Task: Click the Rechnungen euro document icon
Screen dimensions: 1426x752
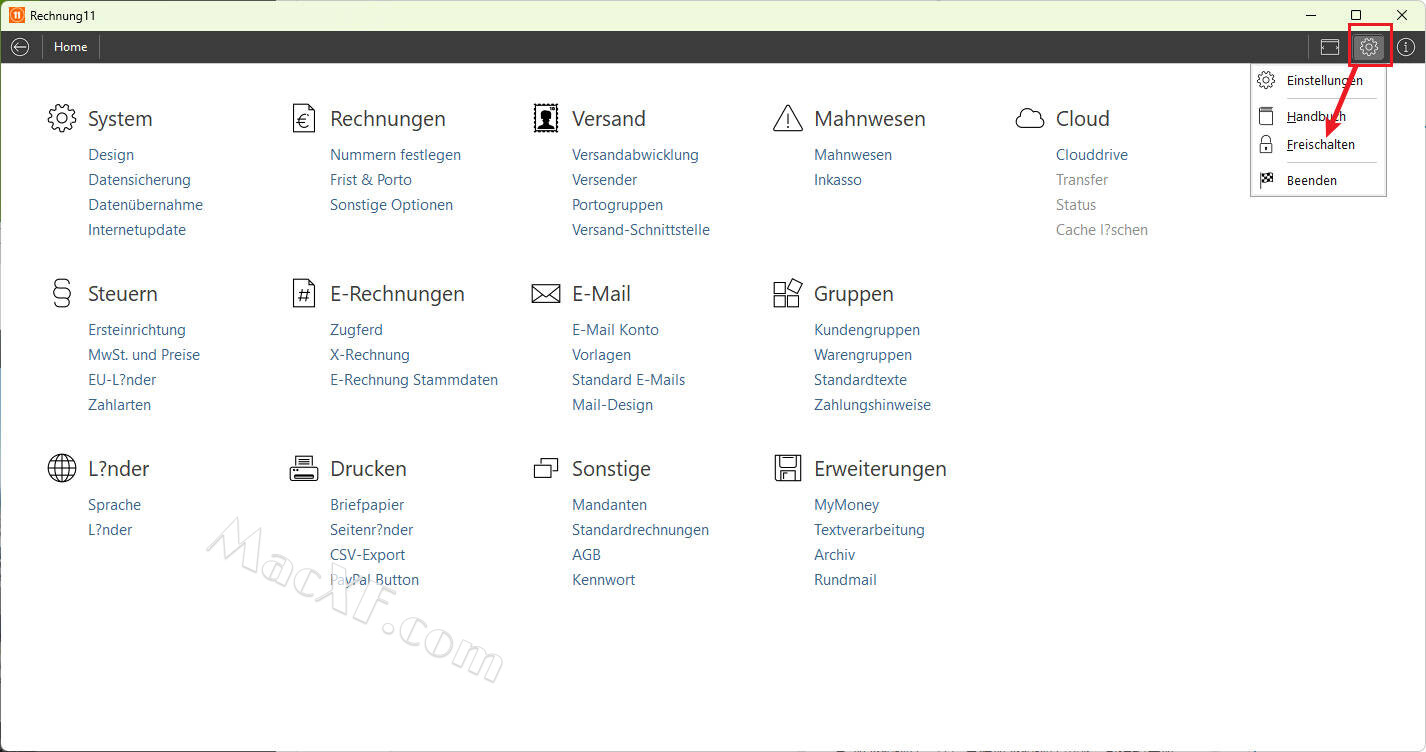Action: click(x=304, y=118)
